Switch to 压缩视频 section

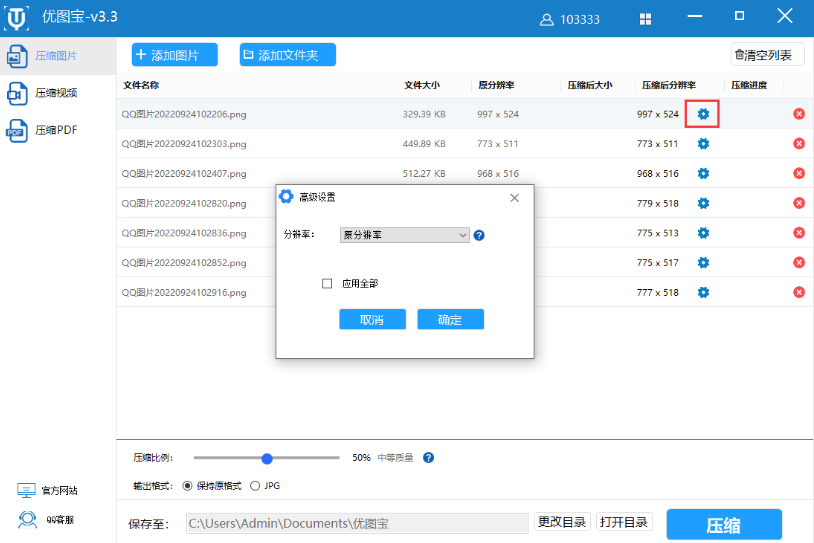point(58,93)
